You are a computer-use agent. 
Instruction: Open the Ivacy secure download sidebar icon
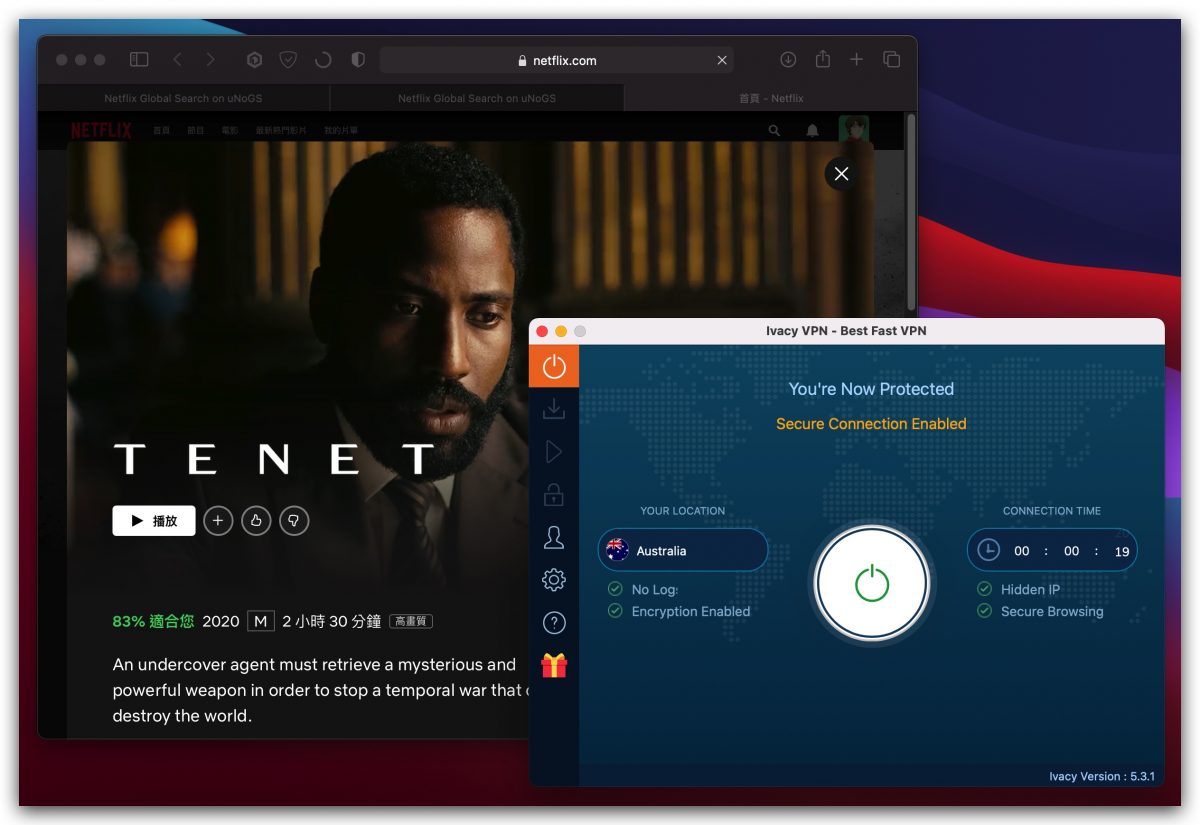(554, 408)
